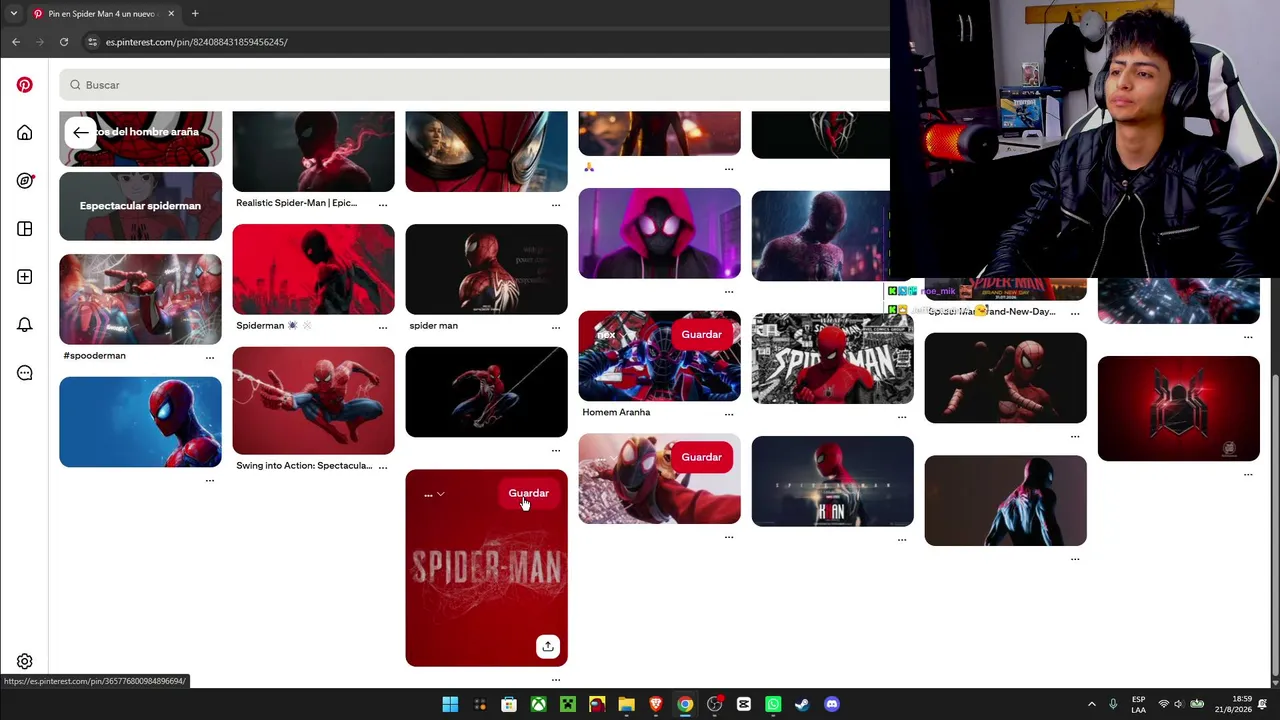Click the page vertical scrollbar thumb
The image size is (1280, 720).
click(1274, 523)
